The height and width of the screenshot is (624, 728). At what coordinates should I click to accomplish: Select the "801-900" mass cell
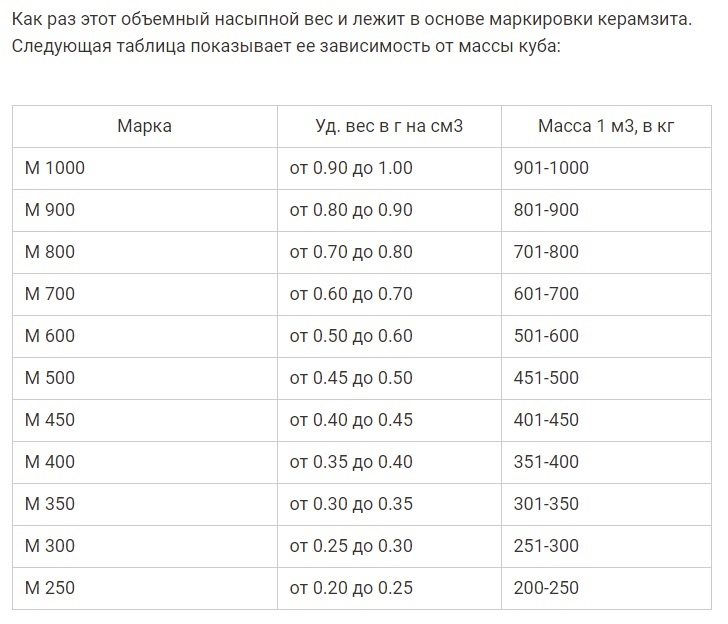(x=546, y=210)
